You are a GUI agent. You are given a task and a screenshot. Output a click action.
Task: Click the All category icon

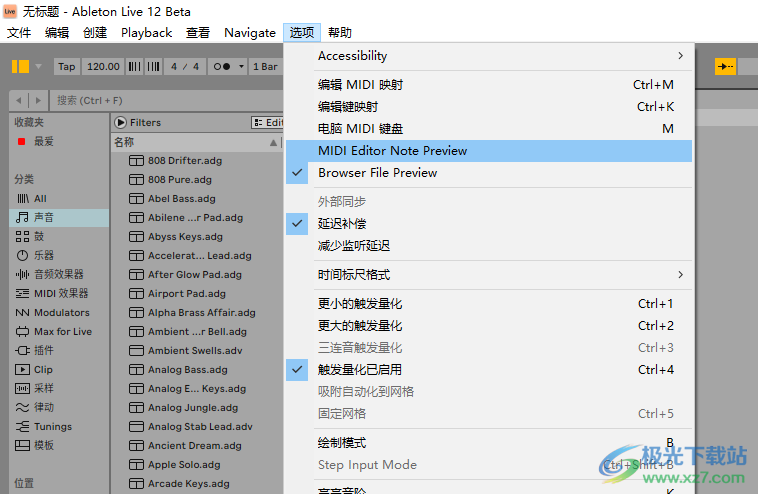pos(23,198)
